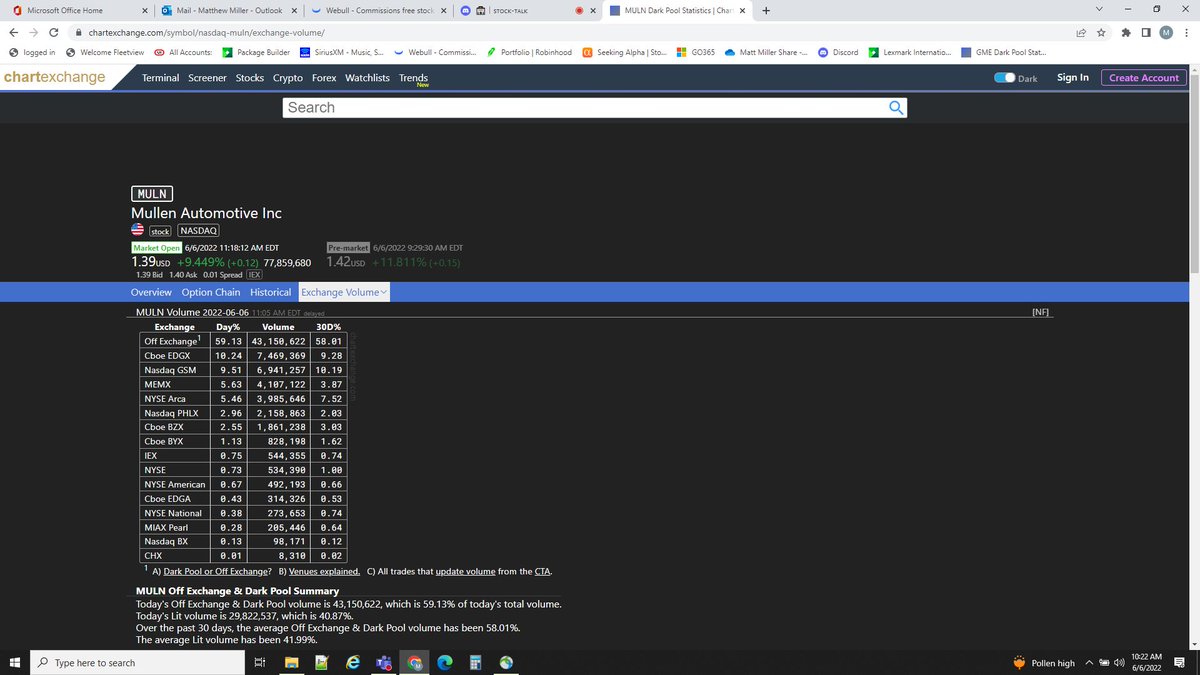
Task: Open Task View on the taskbar
Action: point(259,662)
